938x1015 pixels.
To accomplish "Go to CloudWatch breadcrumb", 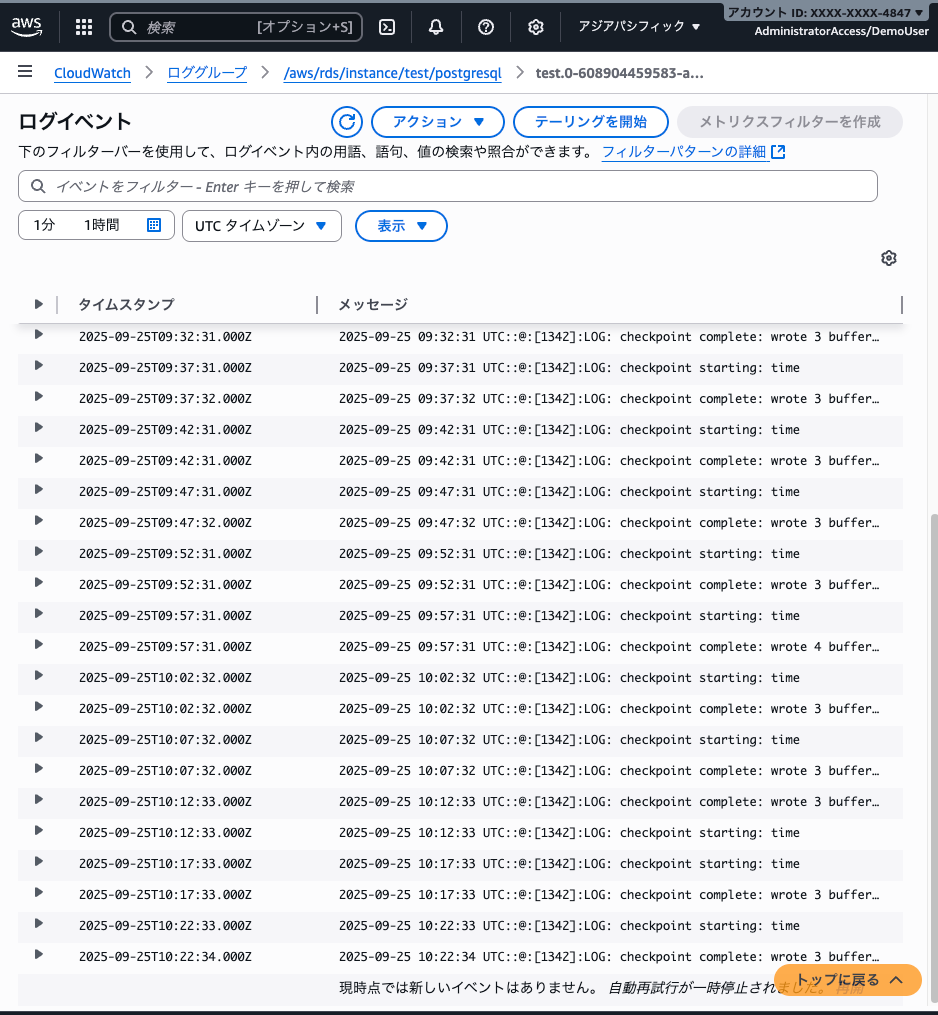I will pyautogui.click(x=92, y=73).
